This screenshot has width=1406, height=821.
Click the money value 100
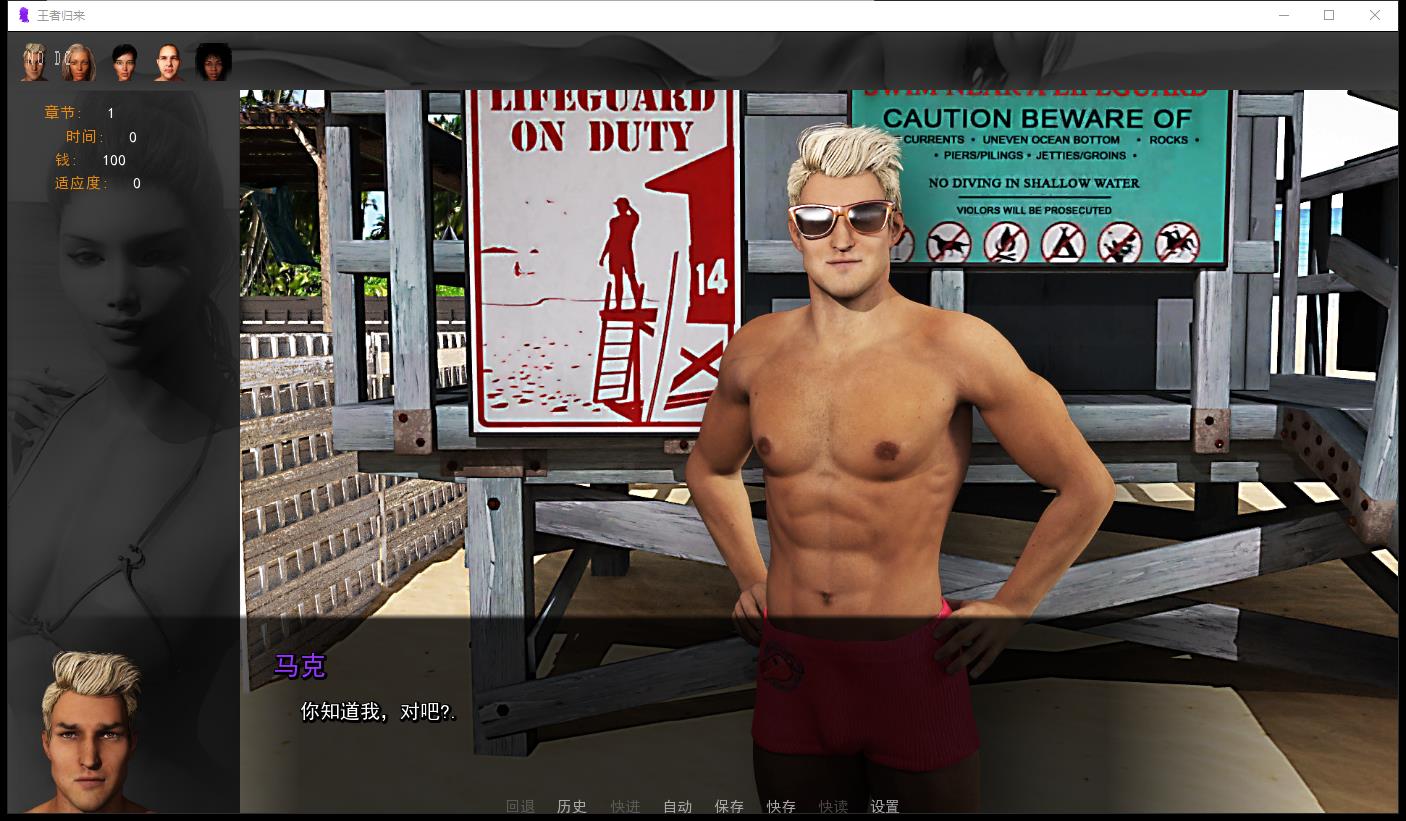point(114,160)
